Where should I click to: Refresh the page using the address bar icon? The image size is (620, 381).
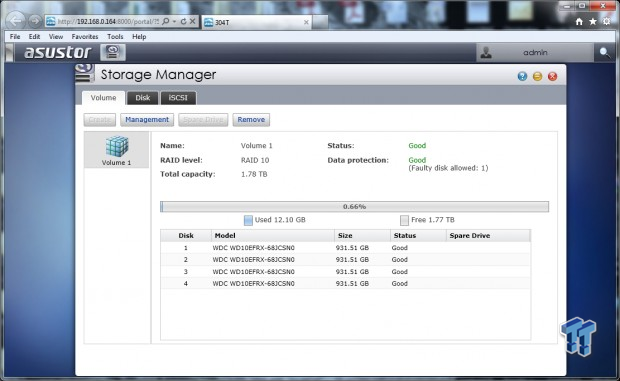[x=183, y=21]
